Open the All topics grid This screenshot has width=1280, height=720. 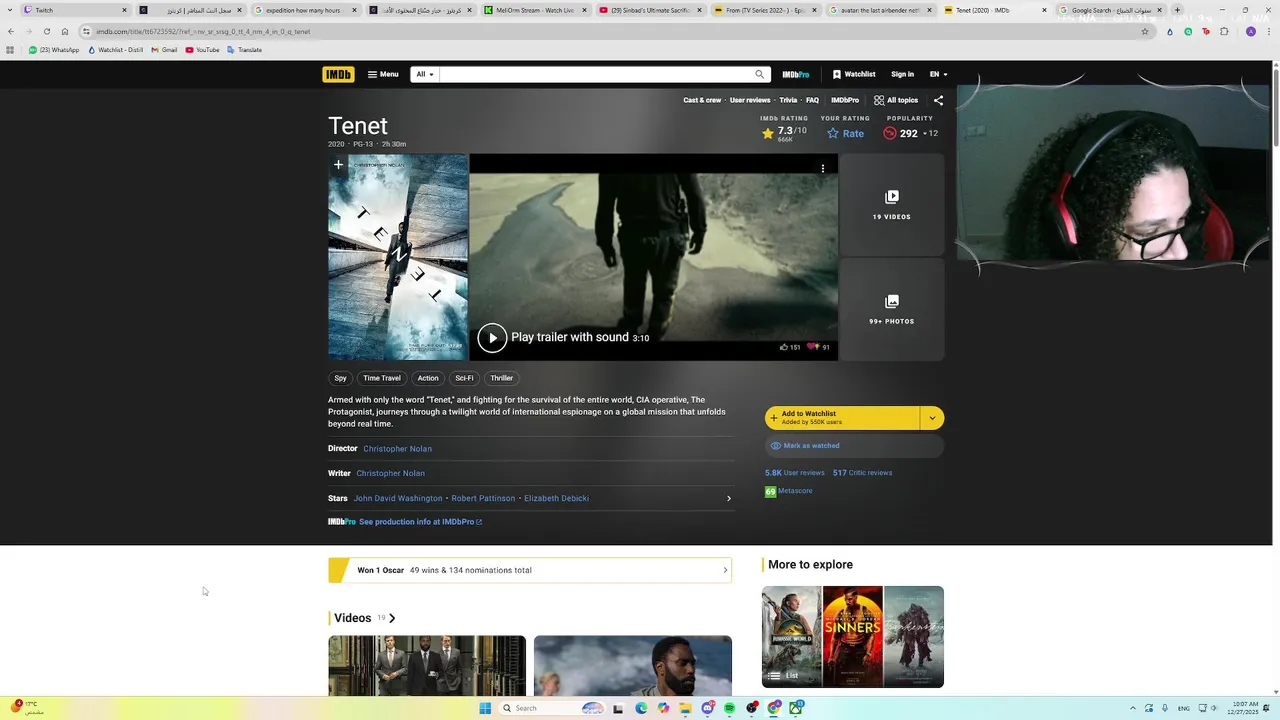(896, 100)
